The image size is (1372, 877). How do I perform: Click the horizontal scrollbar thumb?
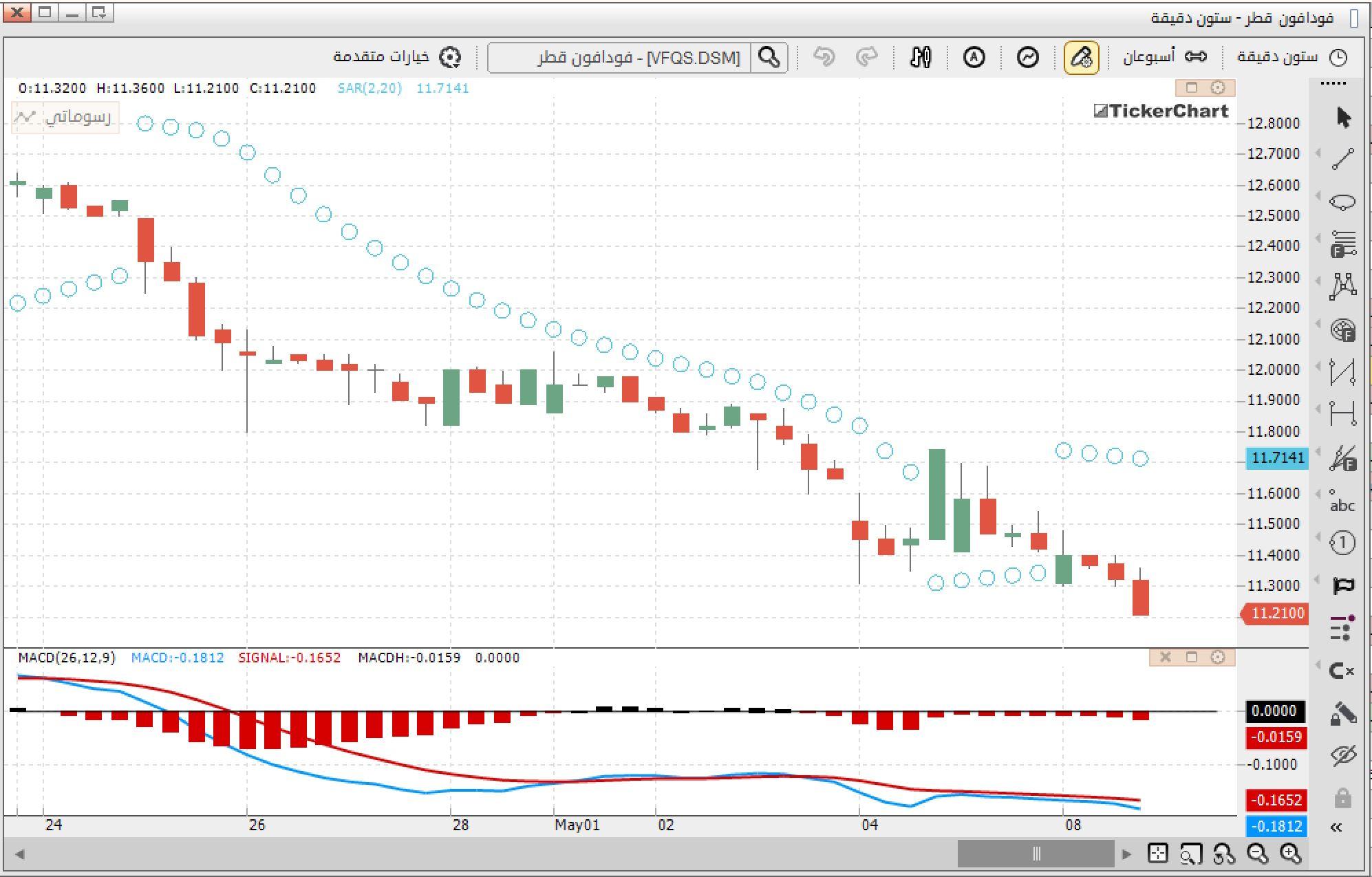pyautogui.click(x=1036, y=854)
